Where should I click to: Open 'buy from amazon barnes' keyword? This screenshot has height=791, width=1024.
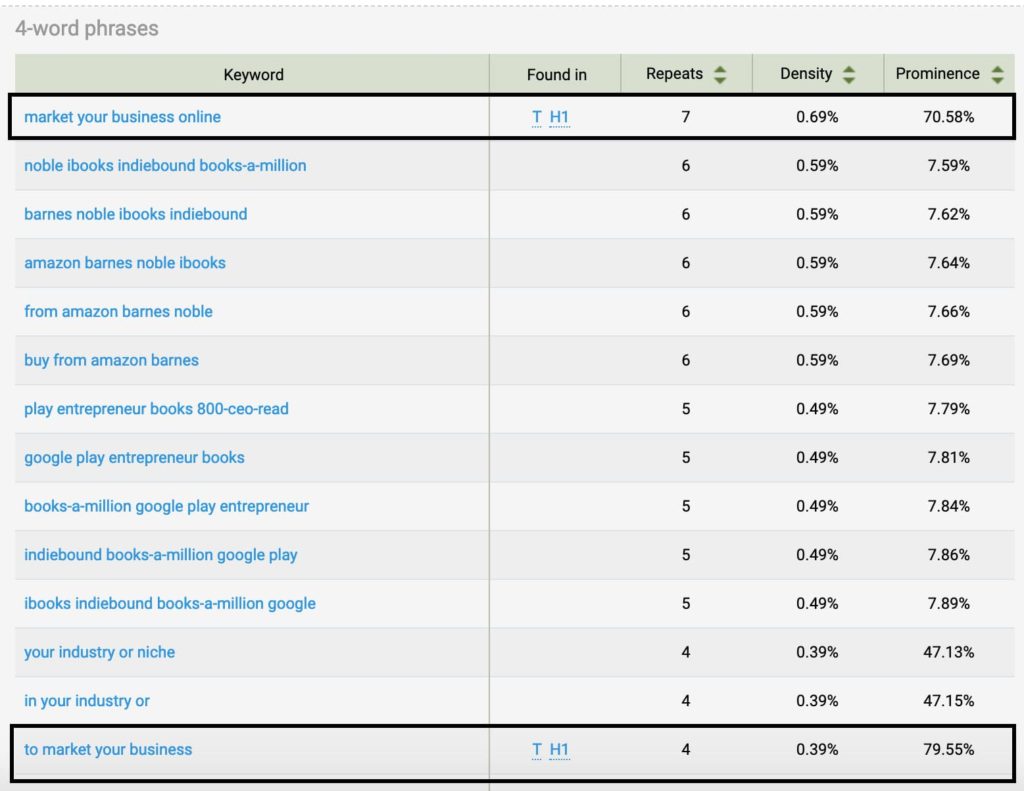[111, 360]
